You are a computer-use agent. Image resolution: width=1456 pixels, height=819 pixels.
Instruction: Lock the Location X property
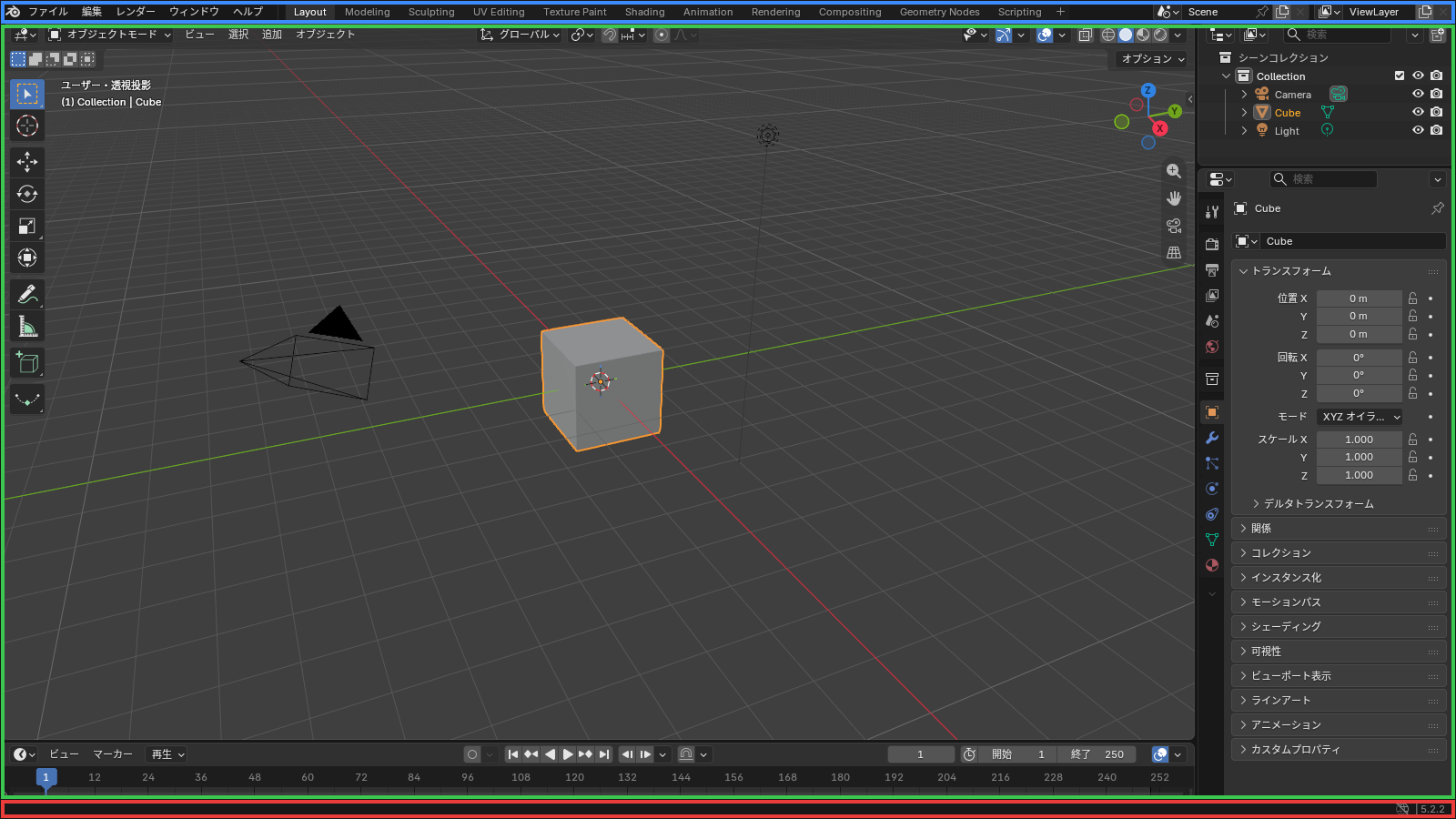(1412, 298)
